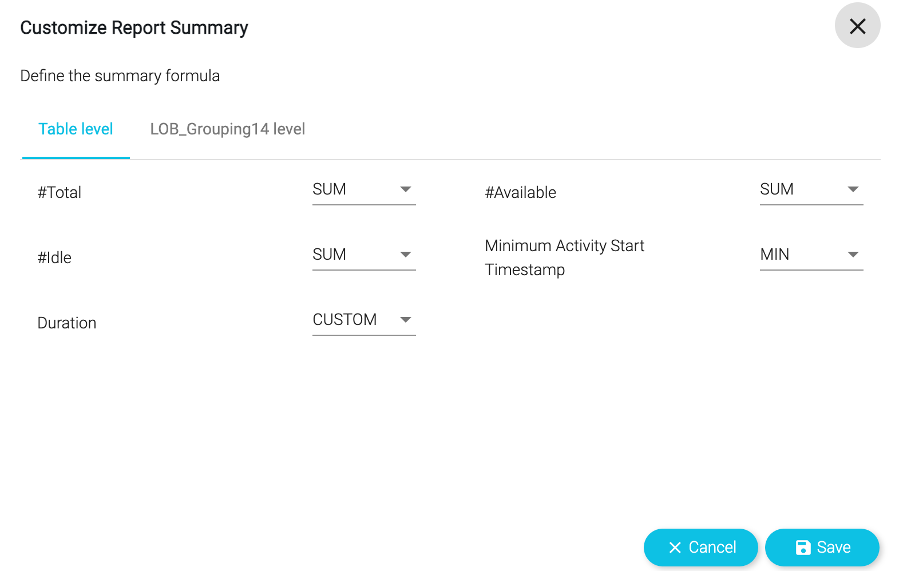Click the arrow beside the MIN value
904x572 pixels.
(853, 255)
